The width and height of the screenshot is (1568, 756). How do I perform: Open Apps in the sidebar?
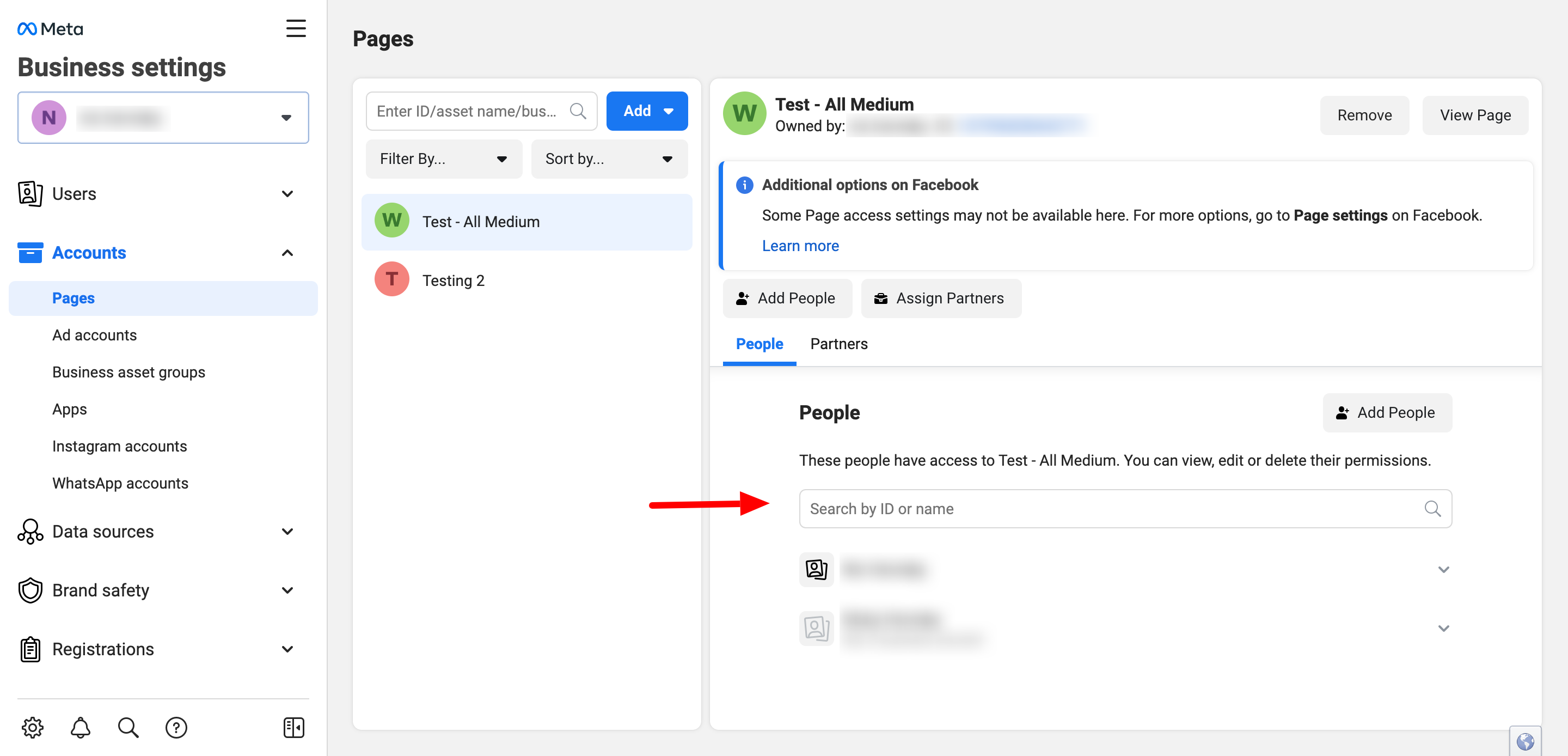pyautogui.click(x=69, y=410)
